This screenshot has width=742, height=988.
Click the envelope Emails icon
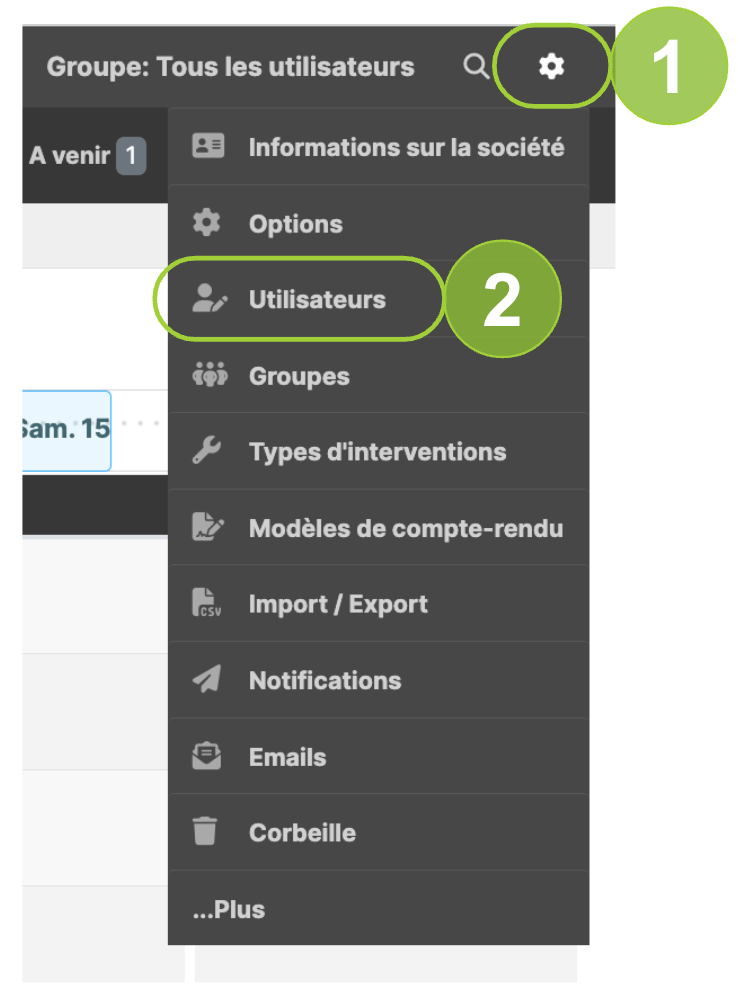coord(207,756)
